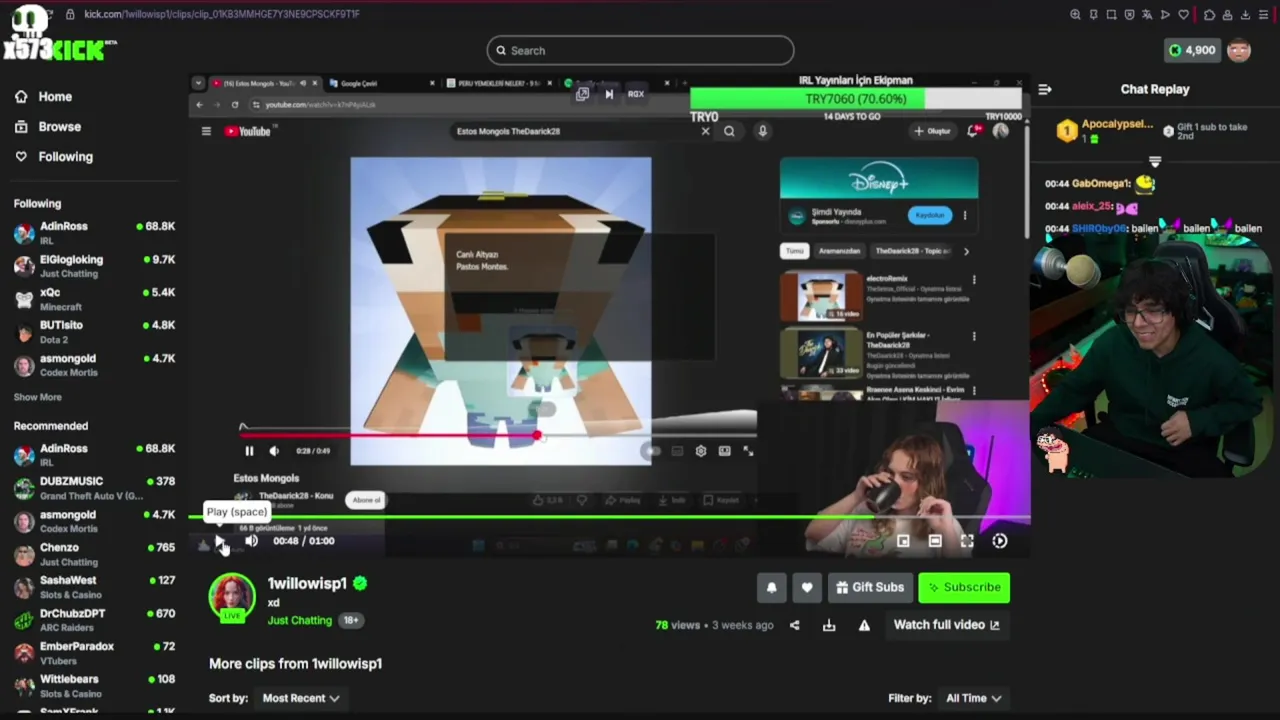Open the Kicks balance showing 4,900
This screenshot has height=720, width=1280.
(1191, 50)
